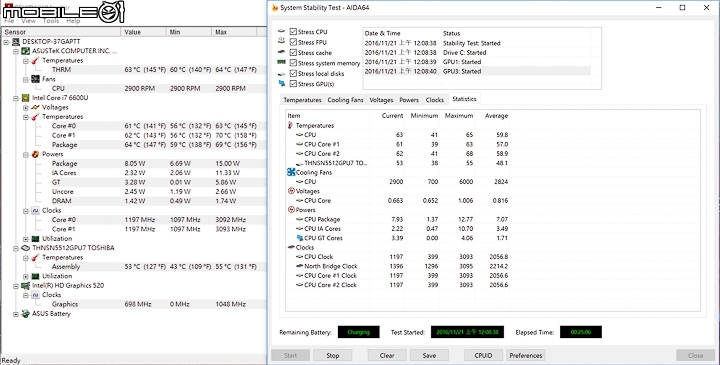Select the 'Drive C: Started' log entry
The image size is (720, 365).
pyautogui.click(x=477, y=52)
